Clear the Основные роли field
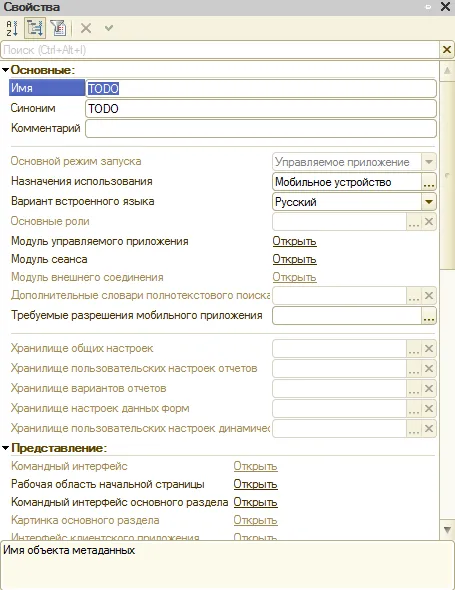The width and height of the screenshot is (455, 590). (x=429, y=222)
